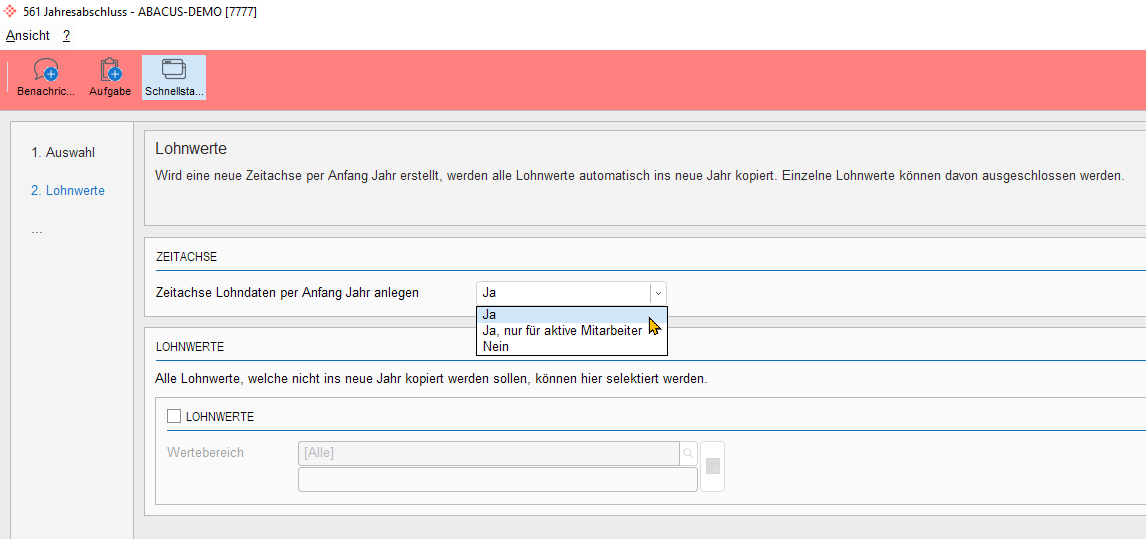Click the ZEITACHSE section header
The image size is (1146, 539).
click(187, 257)
